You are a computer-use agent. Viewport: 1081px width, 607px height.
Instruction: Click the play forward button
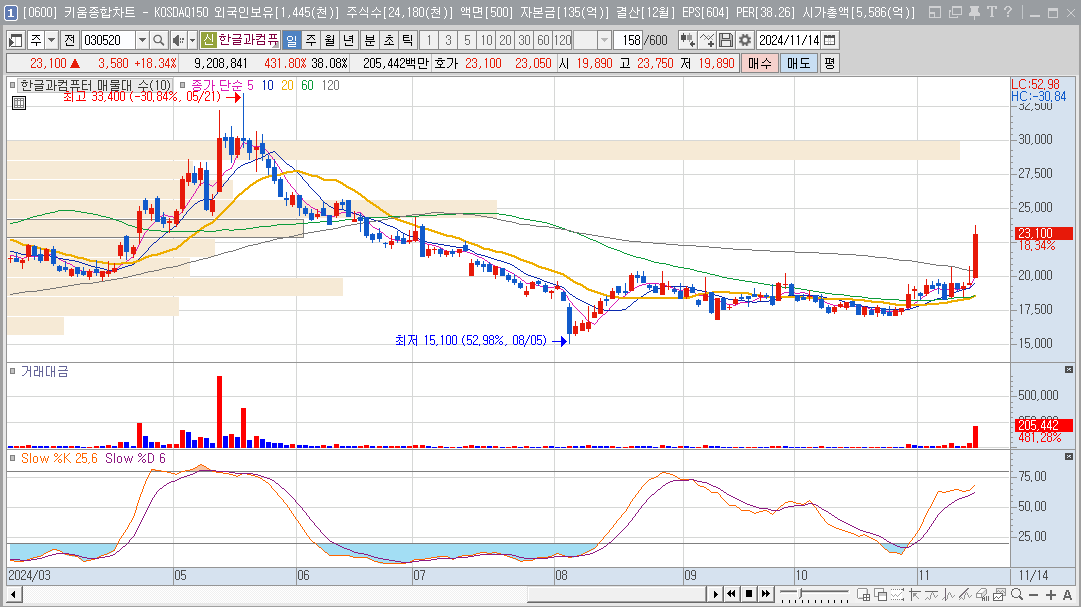(x=715, y=594)
